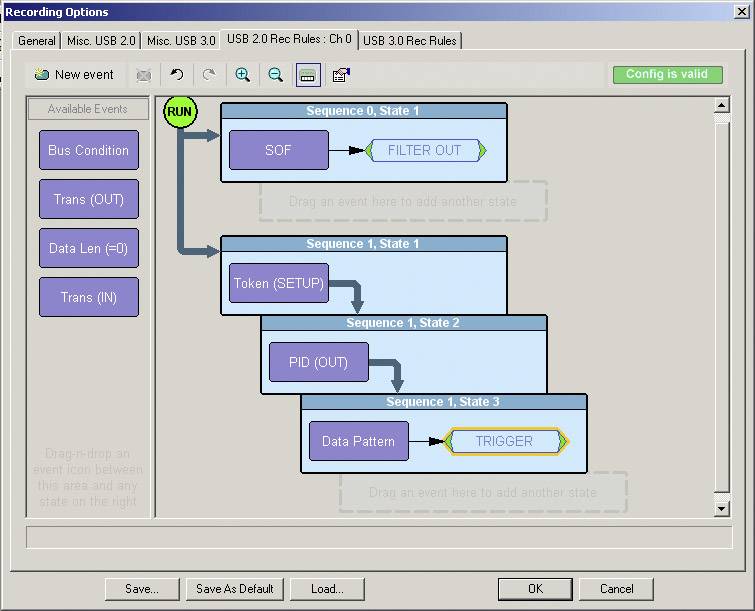The height and width of the screenshot is (611, 755).
Task: Click the New event toolbar button
Action: [x=74, y=75]
